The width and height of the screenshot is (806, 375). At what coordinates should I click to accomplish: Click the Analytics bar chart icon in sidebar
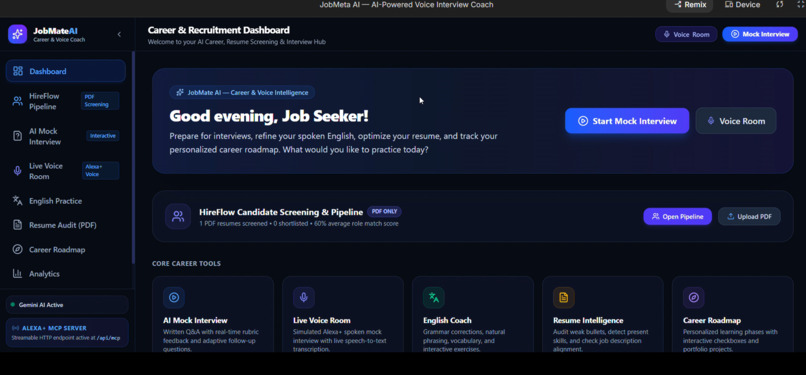17,274
